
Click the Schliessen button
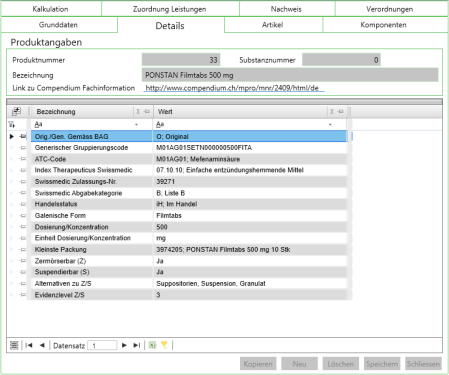pos(423,364)
